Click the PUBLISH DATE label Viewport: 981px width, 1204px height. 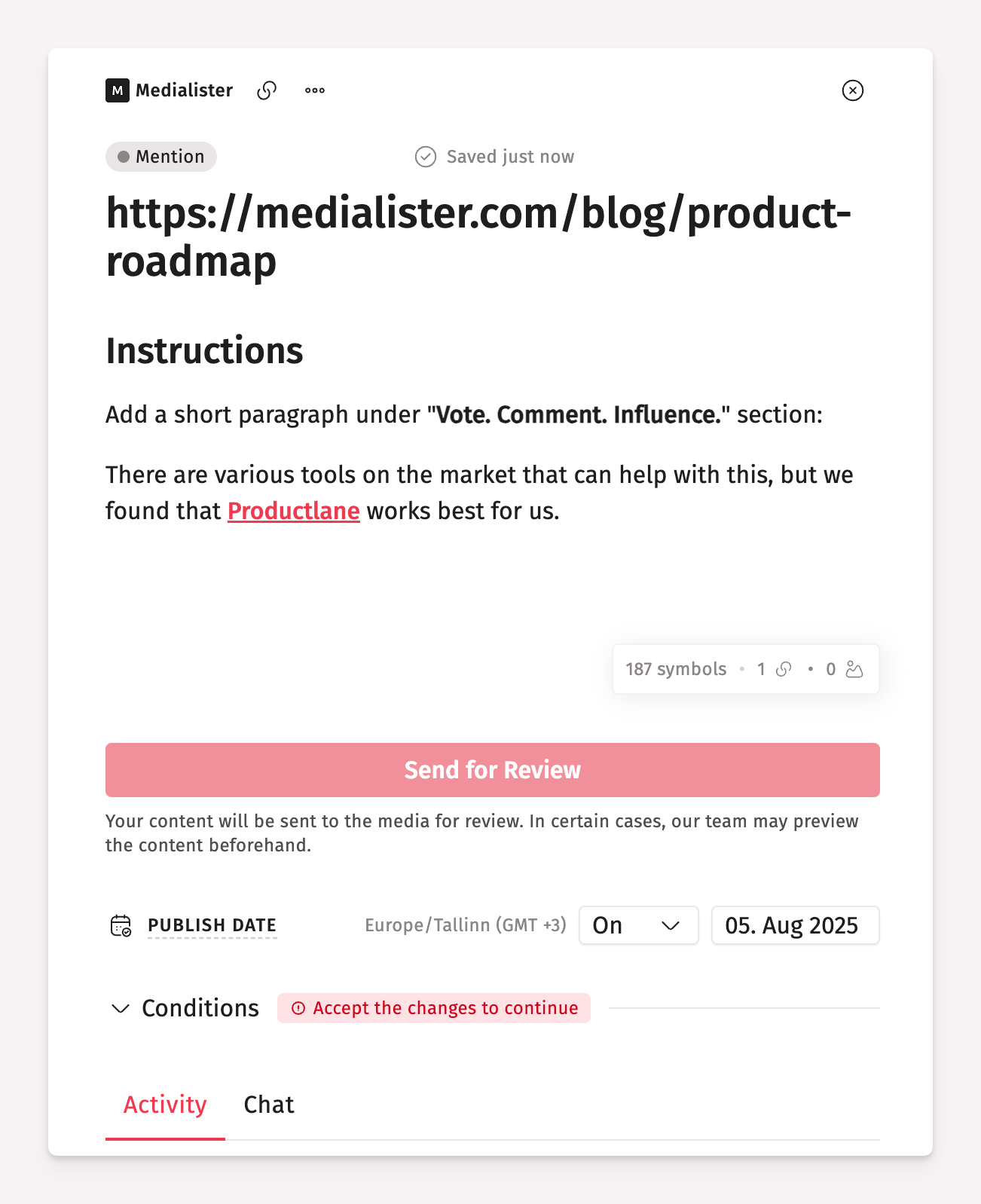click(212, 925)
